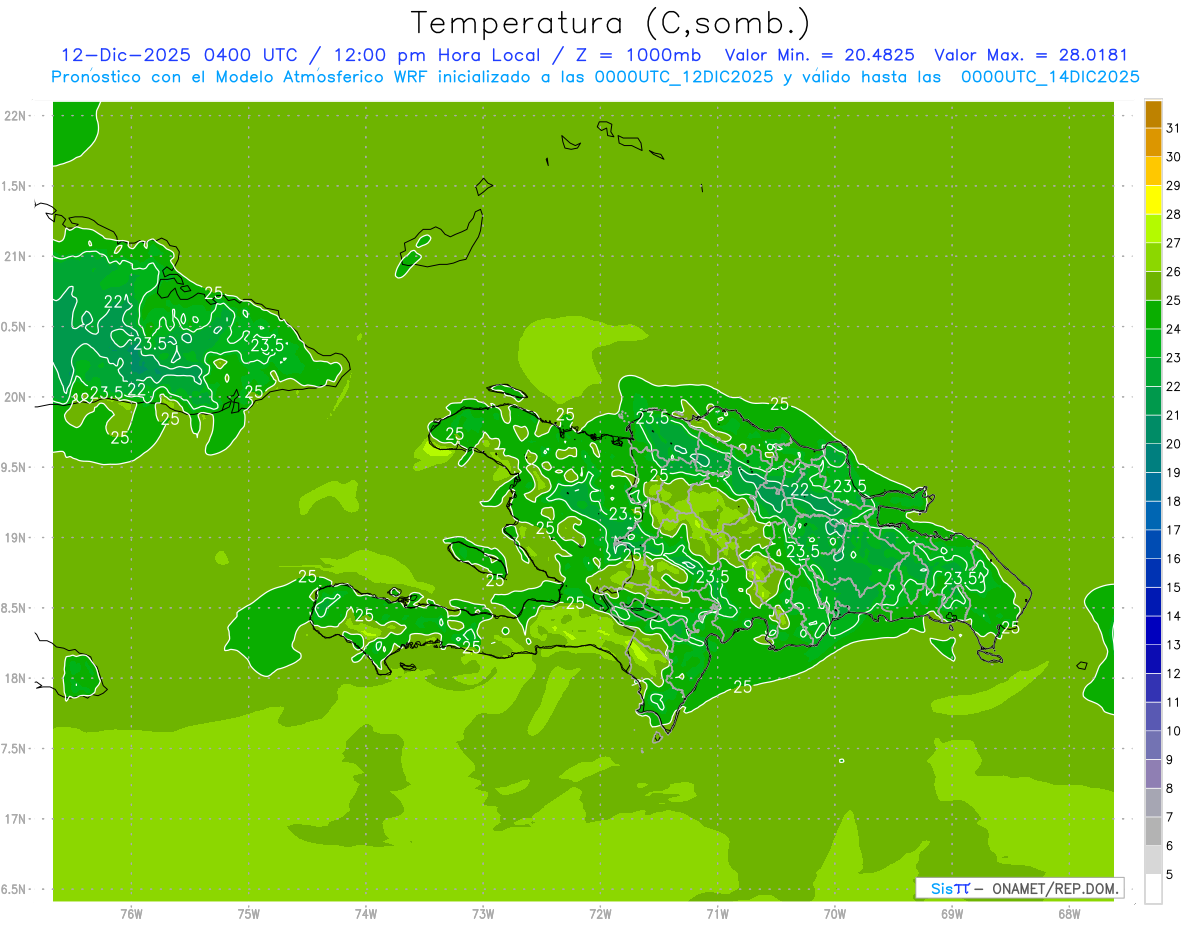This screenshot has width=1200, height=927.
Task: Click the 19N latitude axis label
Action: (x=16, y=537)
